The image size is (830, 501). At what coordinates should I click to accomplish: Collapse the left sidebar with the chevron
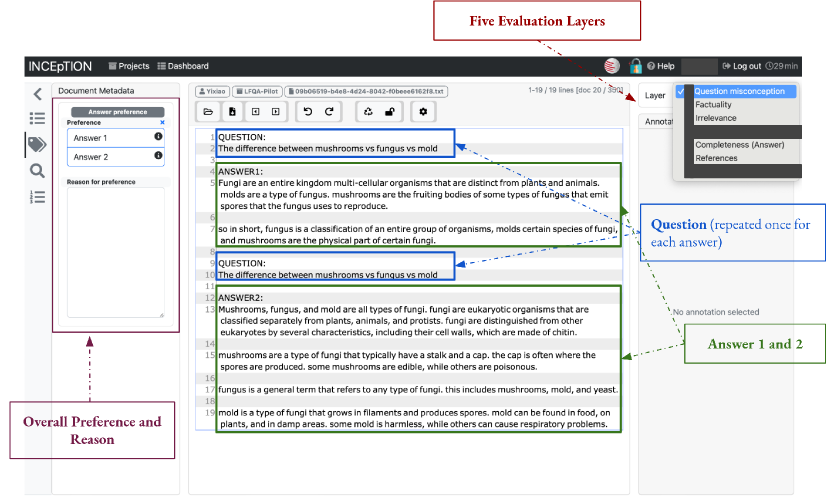pyautogui.click(x=37, y=94)
